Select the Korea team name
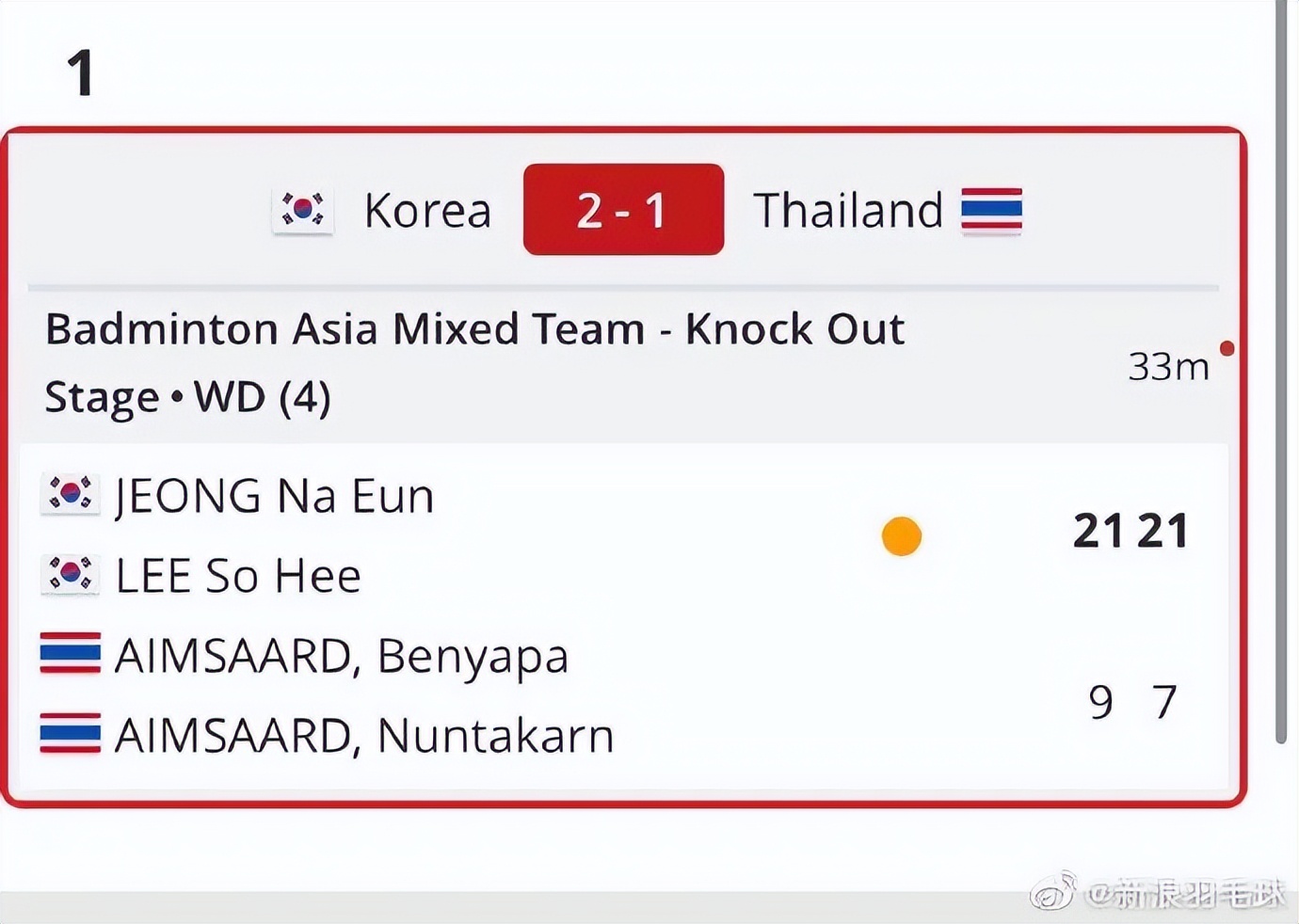1299x924 pixels. pyautogui.click(x=427, y=211)
